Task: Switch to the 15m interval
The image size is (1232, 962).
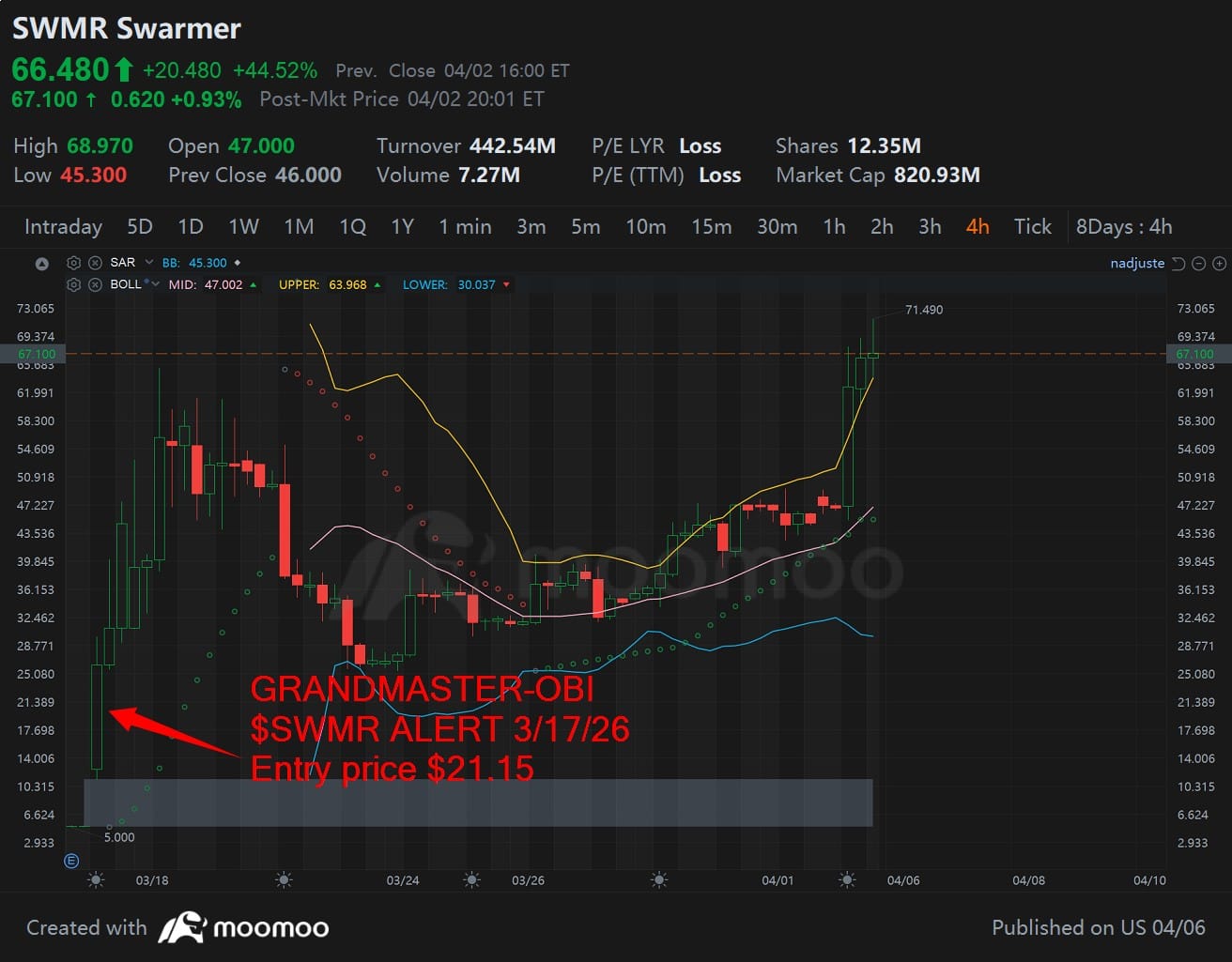Action: 712,227
